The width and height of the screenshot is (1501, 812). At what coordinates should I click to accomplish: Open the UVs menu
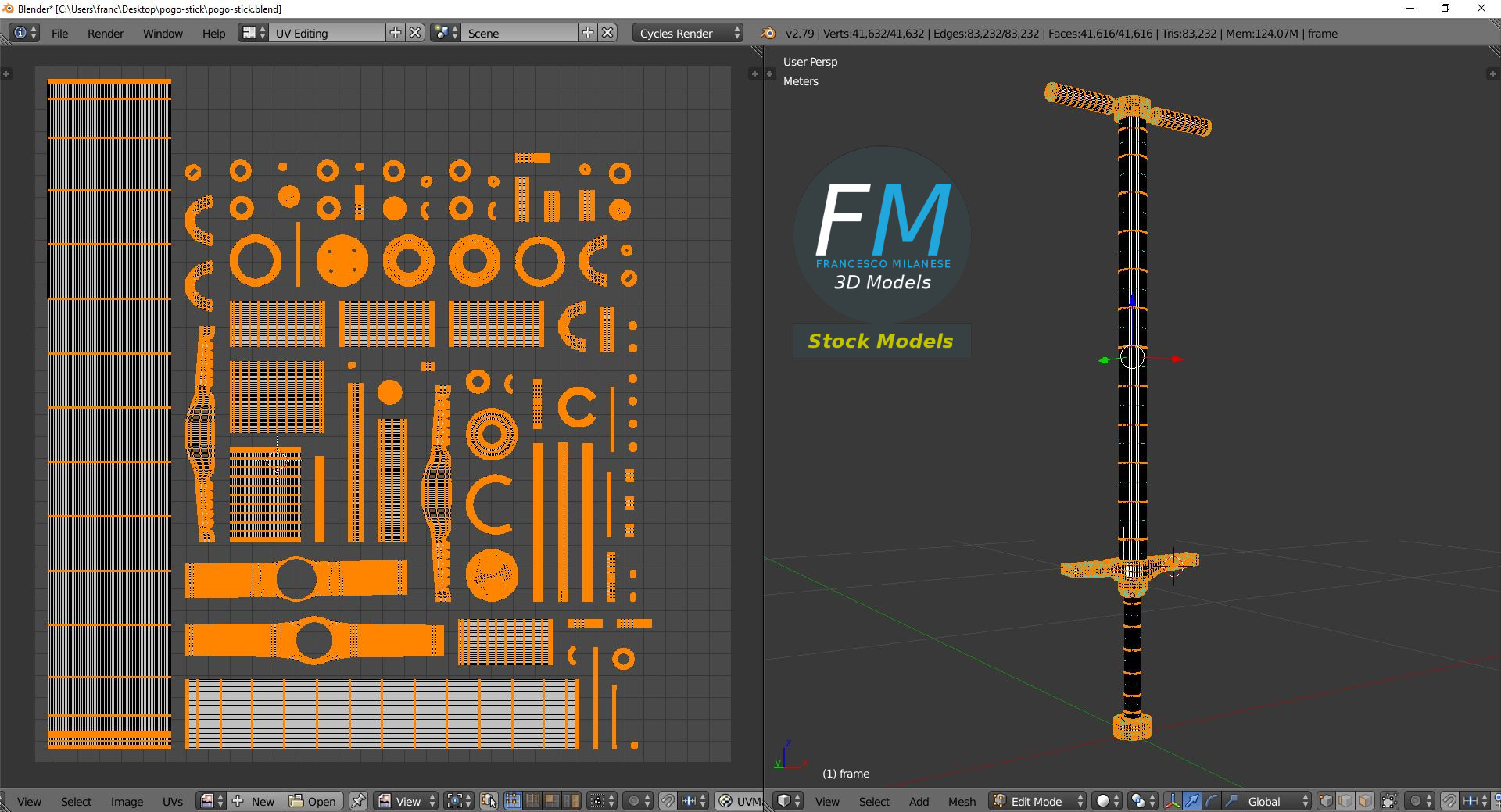pyautogui.click(x=173, y=801)
